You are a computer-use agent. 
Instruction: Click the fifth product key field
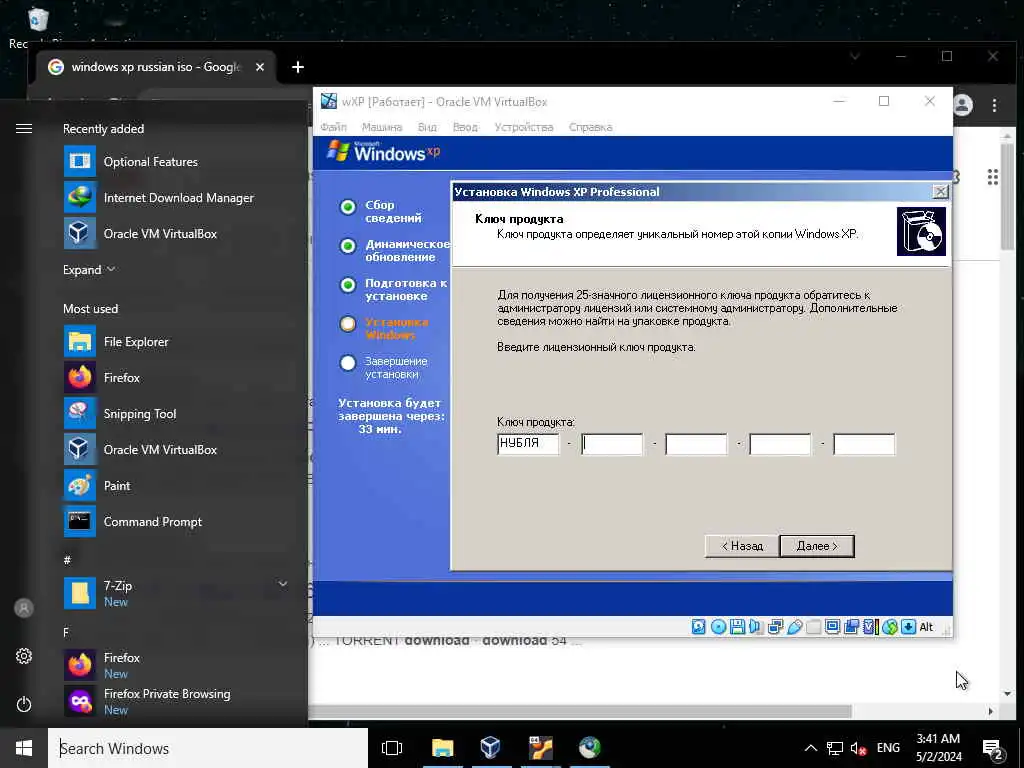(864, 443)
